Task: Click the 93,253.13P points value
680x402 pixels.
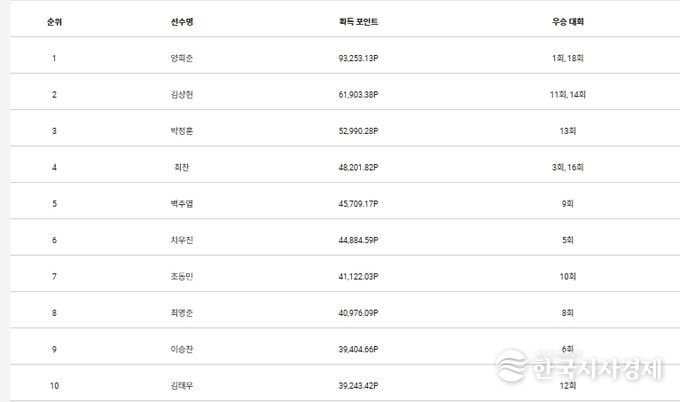Action: click(359, 58)
